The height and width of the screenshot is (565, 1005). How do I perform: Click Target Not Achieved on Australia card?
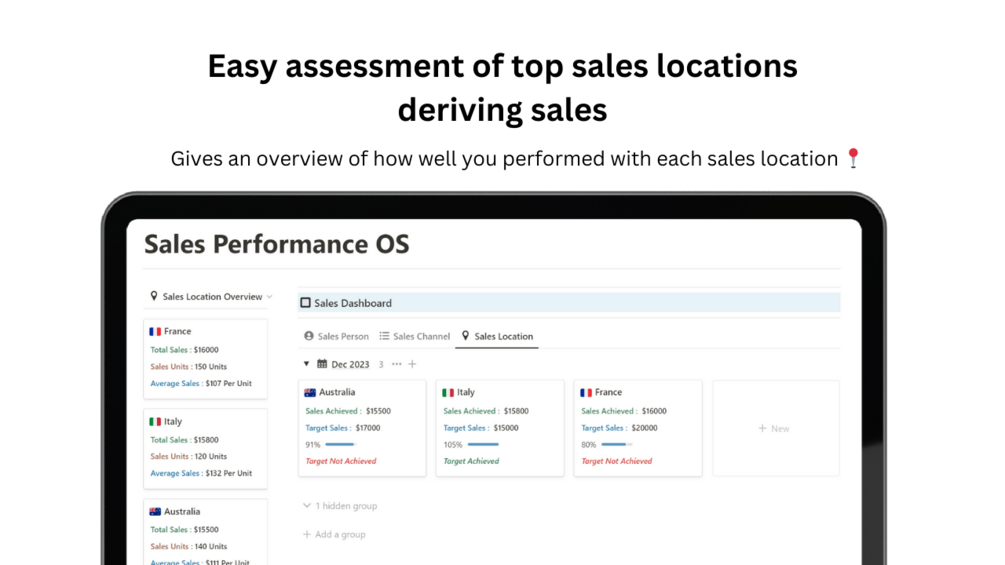[x=341, y=461]
